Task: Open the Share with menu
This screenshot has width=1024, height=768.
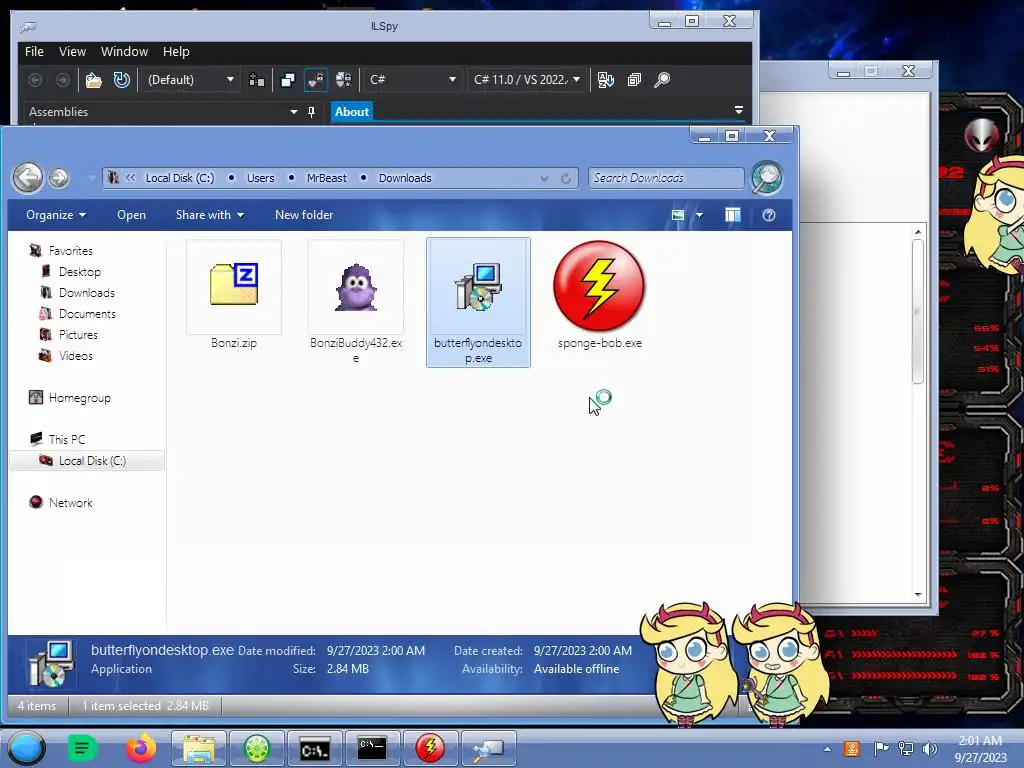Action: pos(210,215)
